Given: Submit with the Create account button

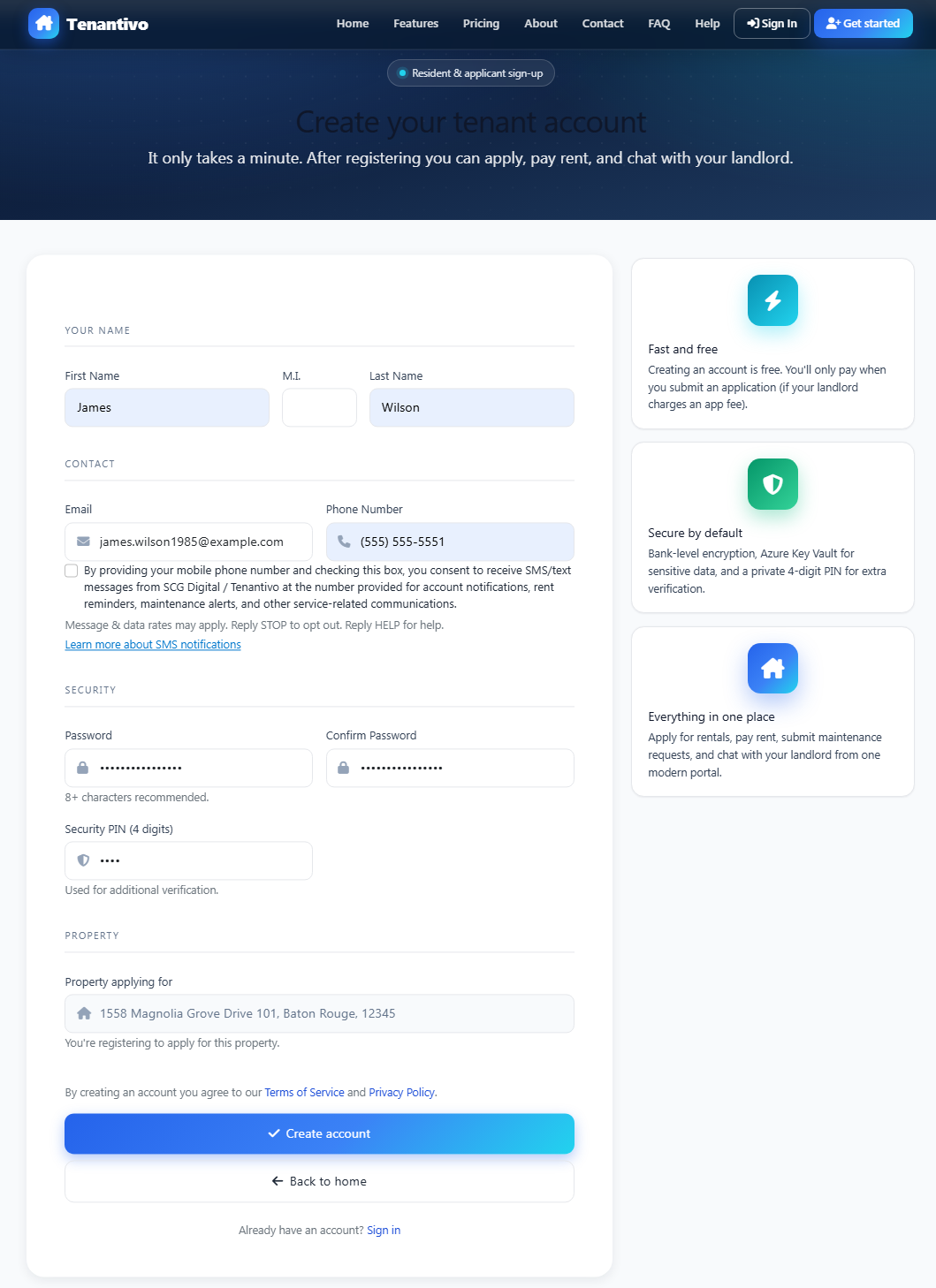Looking at the screenshot, I should [319, 1133].
